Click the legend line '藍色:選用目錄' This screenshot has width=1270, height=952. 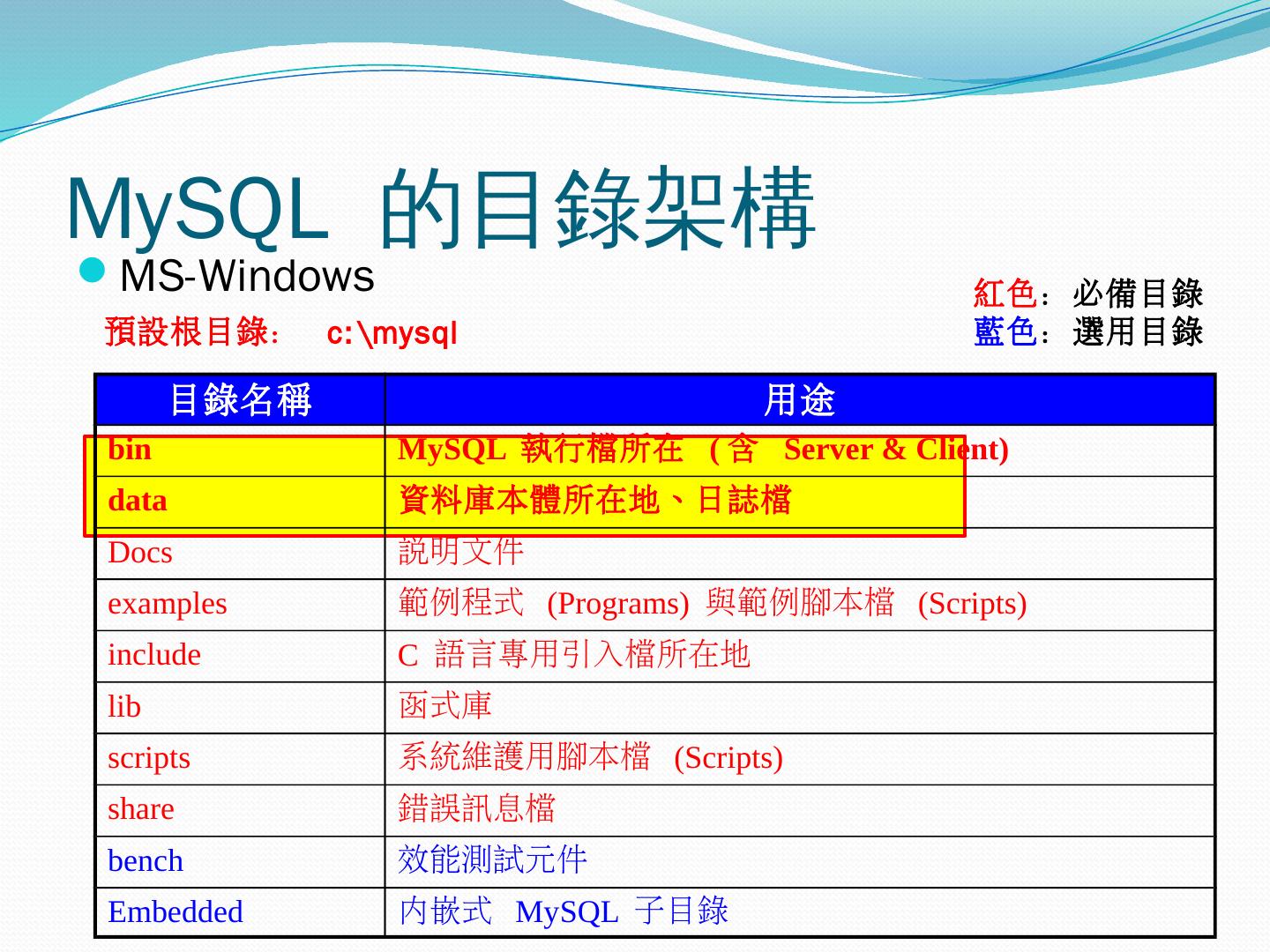click(1088, 331)
